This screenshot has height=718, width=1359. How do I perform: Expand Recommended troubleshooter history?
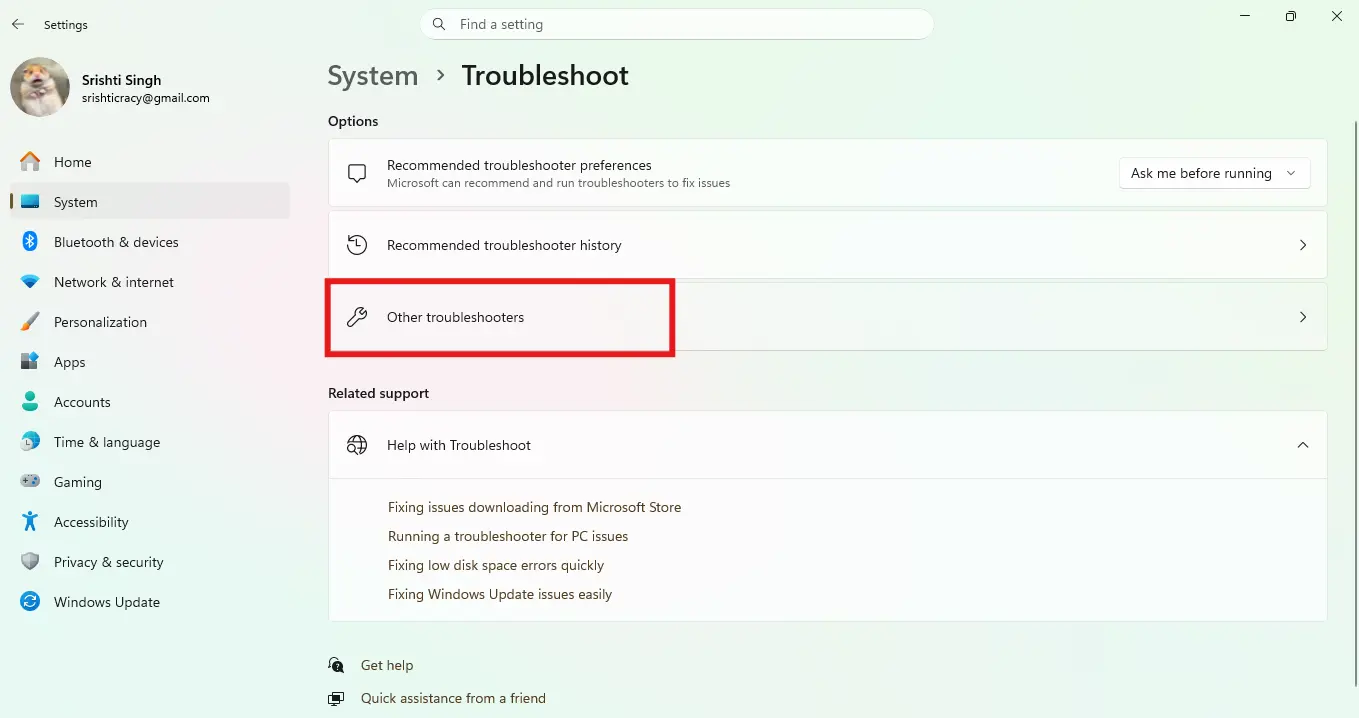[x=1302, y=244]
